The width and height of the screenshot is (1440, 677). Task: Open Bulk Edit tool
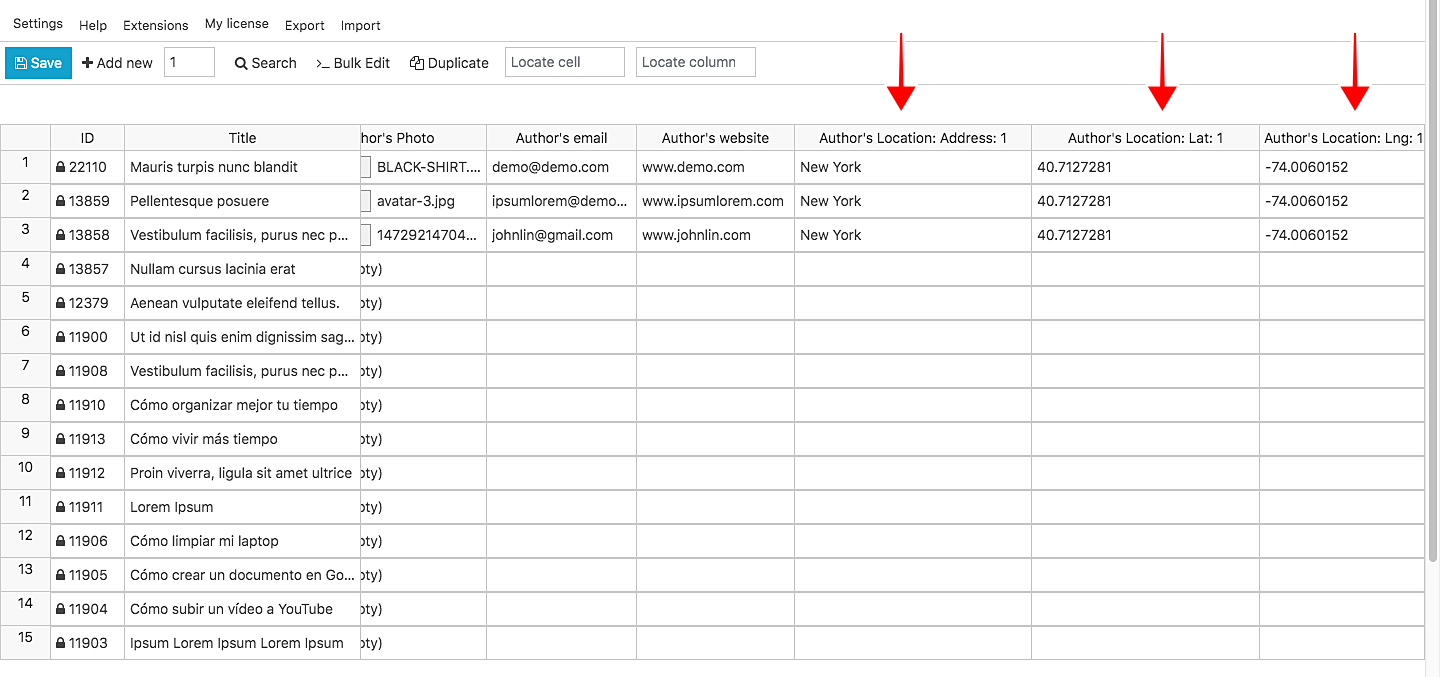[x=353, y=63]
